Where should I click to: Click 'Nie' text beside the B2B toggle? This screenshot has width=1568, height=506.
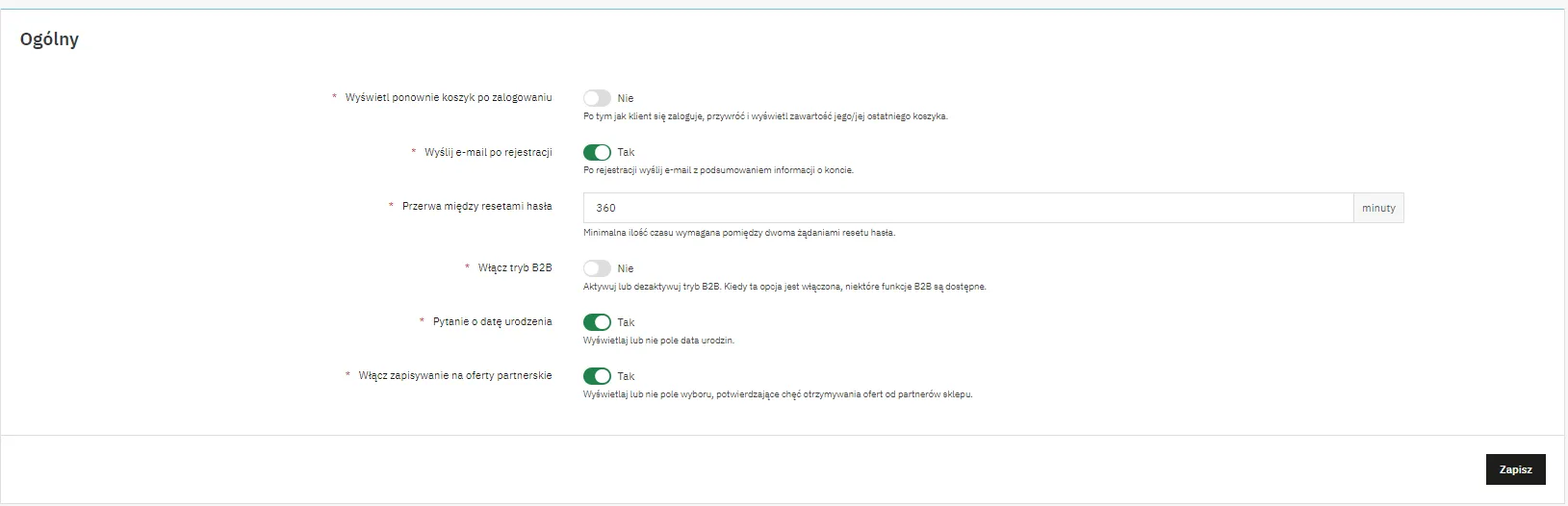click(x=626, y=268)
